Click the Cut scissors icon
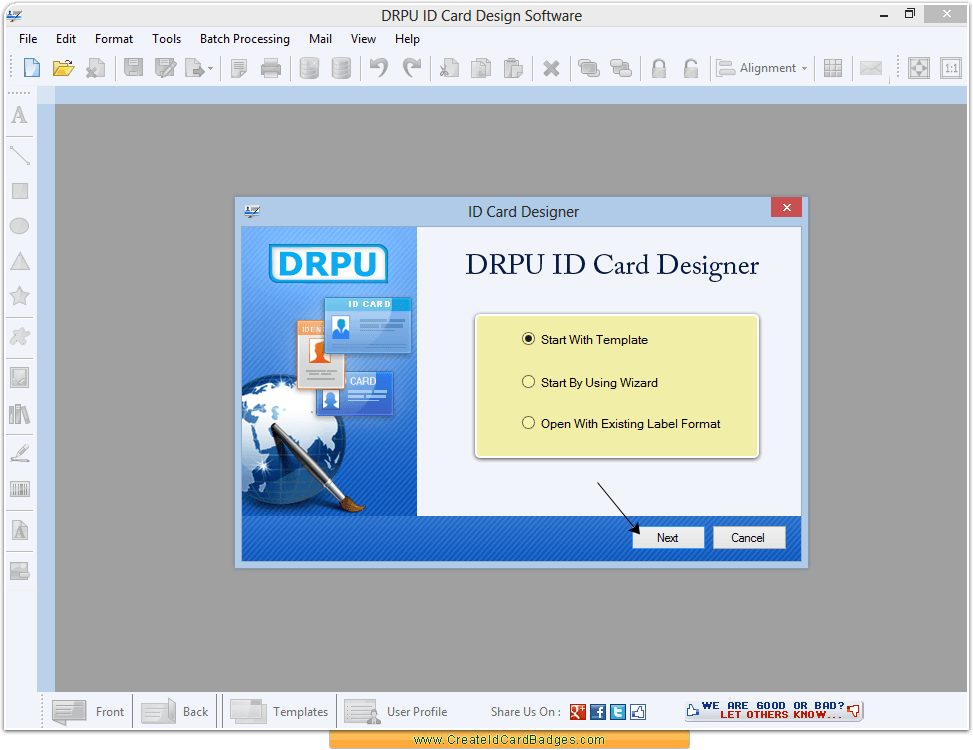The image size is (973, 750). (x=449, y=68)
